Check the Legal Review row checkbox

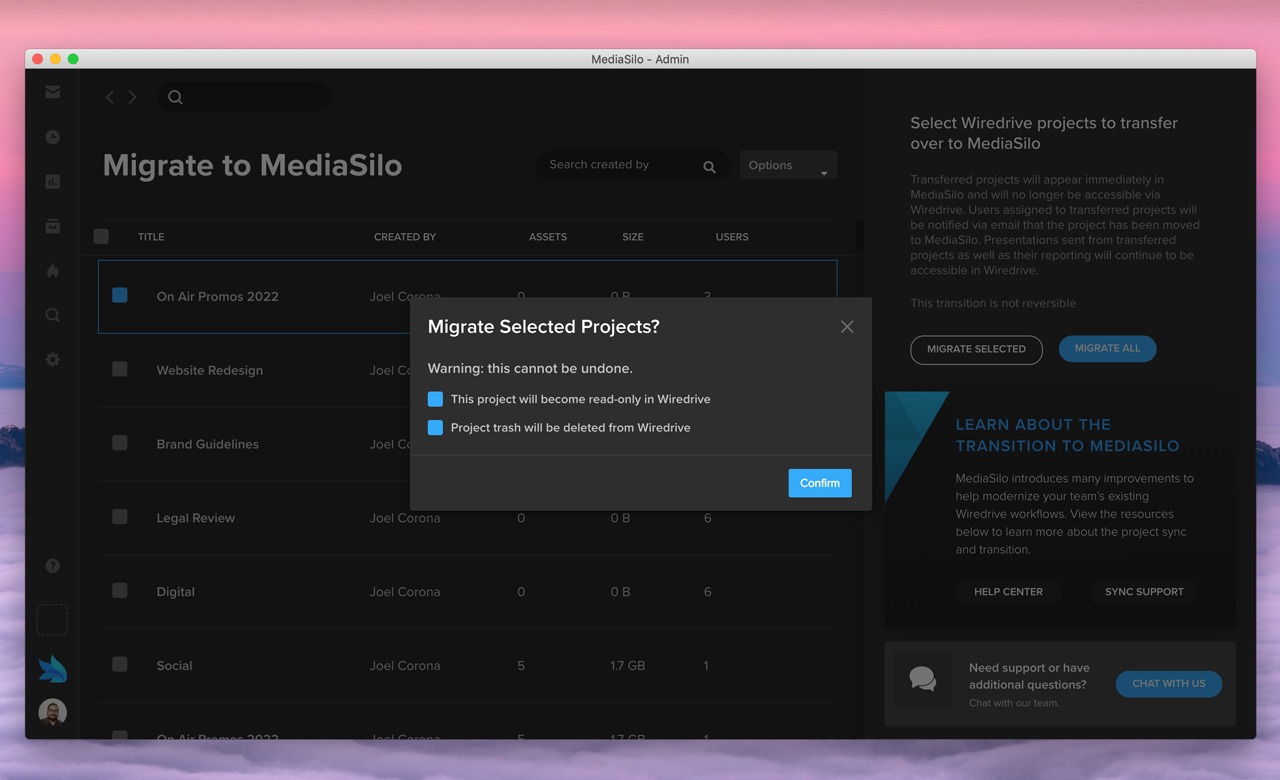pos(120,517)
